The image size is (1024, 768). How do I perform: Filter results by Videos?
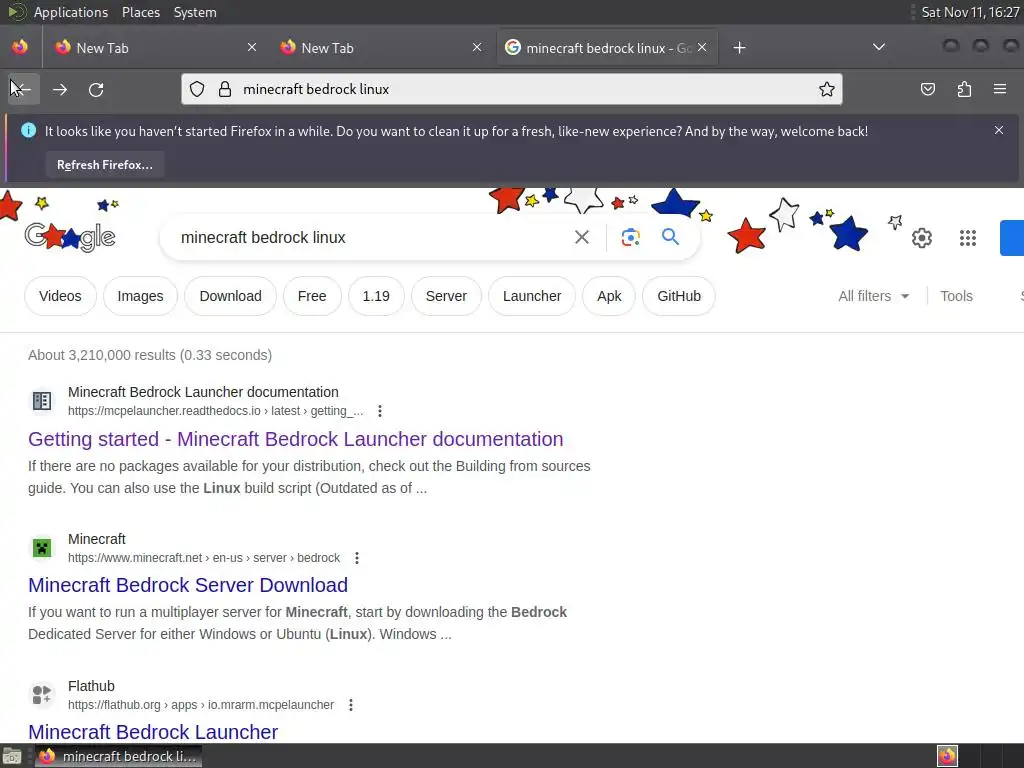[60, 296]
